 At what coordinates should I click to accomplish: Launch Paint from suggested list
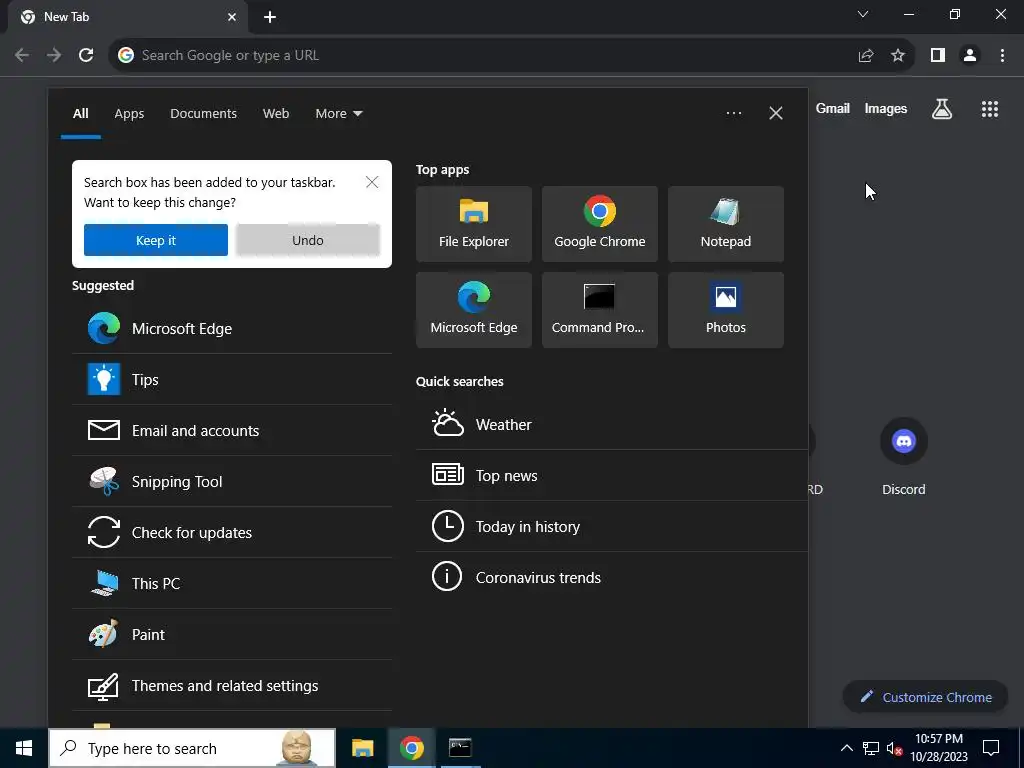click(x=232, y=634)
